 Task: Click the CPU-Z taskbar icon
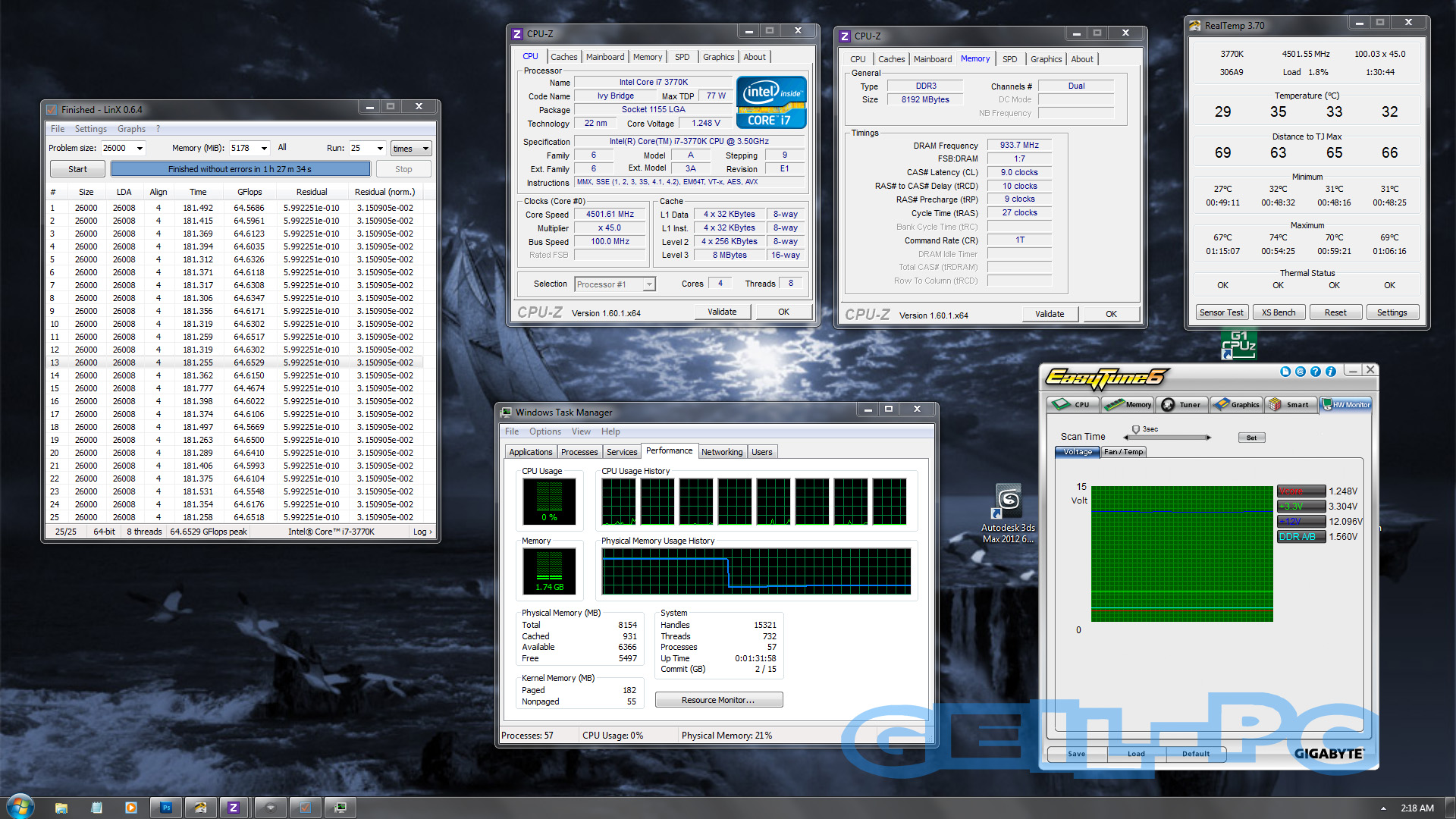point(233,808)
